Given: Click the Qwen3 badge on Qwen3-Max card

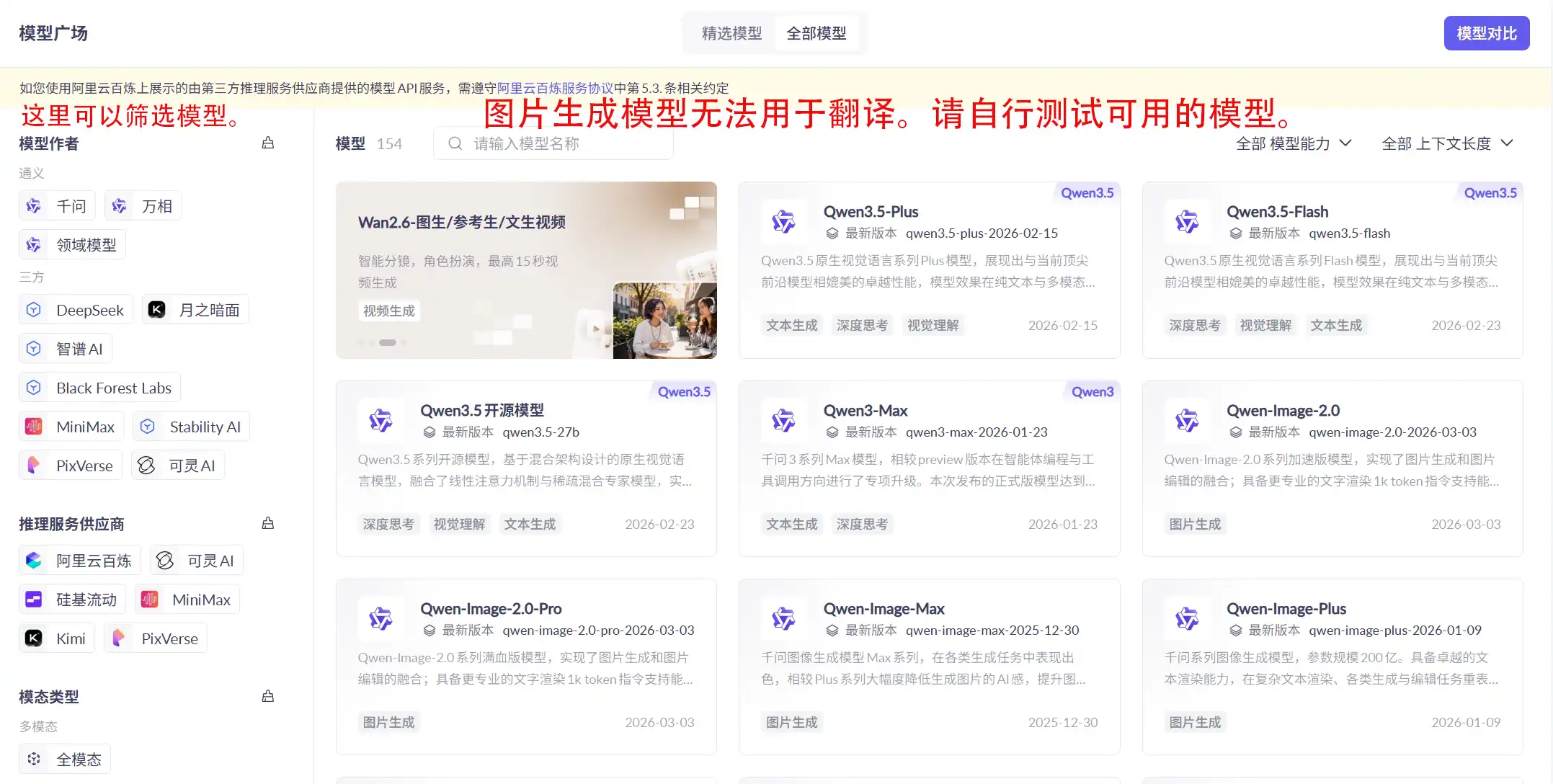Looking at the screenshot, I should click(1093, 391).
